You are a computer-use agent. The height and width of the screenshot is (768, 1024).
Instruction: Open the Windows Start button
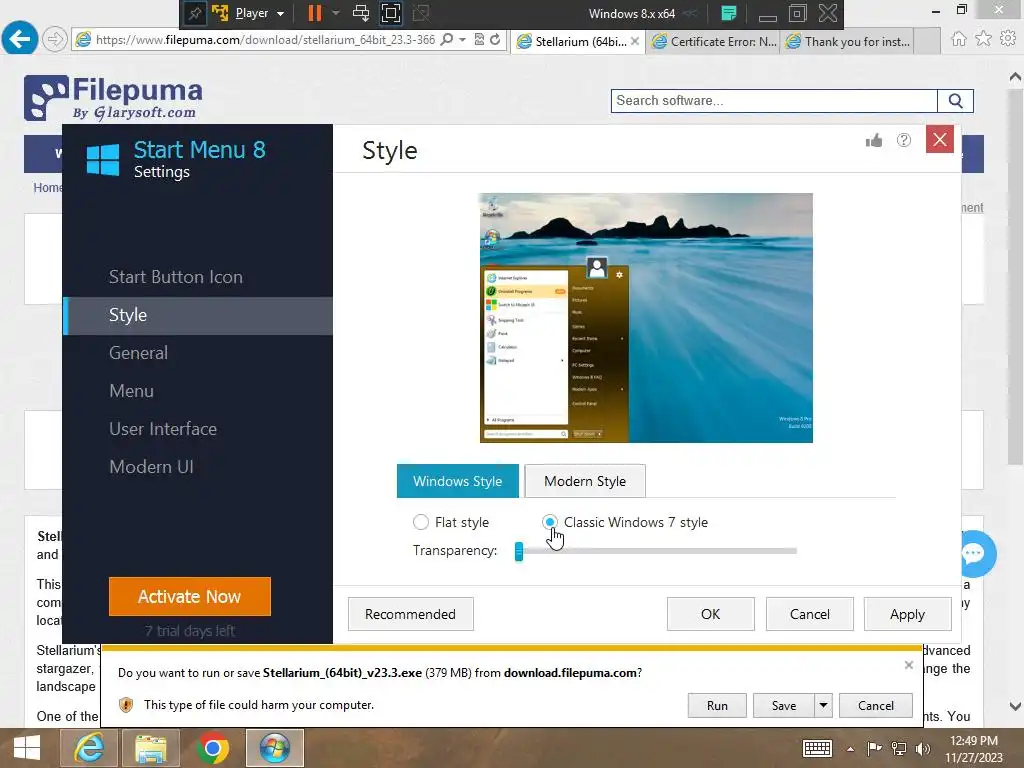pyautogui.click(x=27, y=748)
